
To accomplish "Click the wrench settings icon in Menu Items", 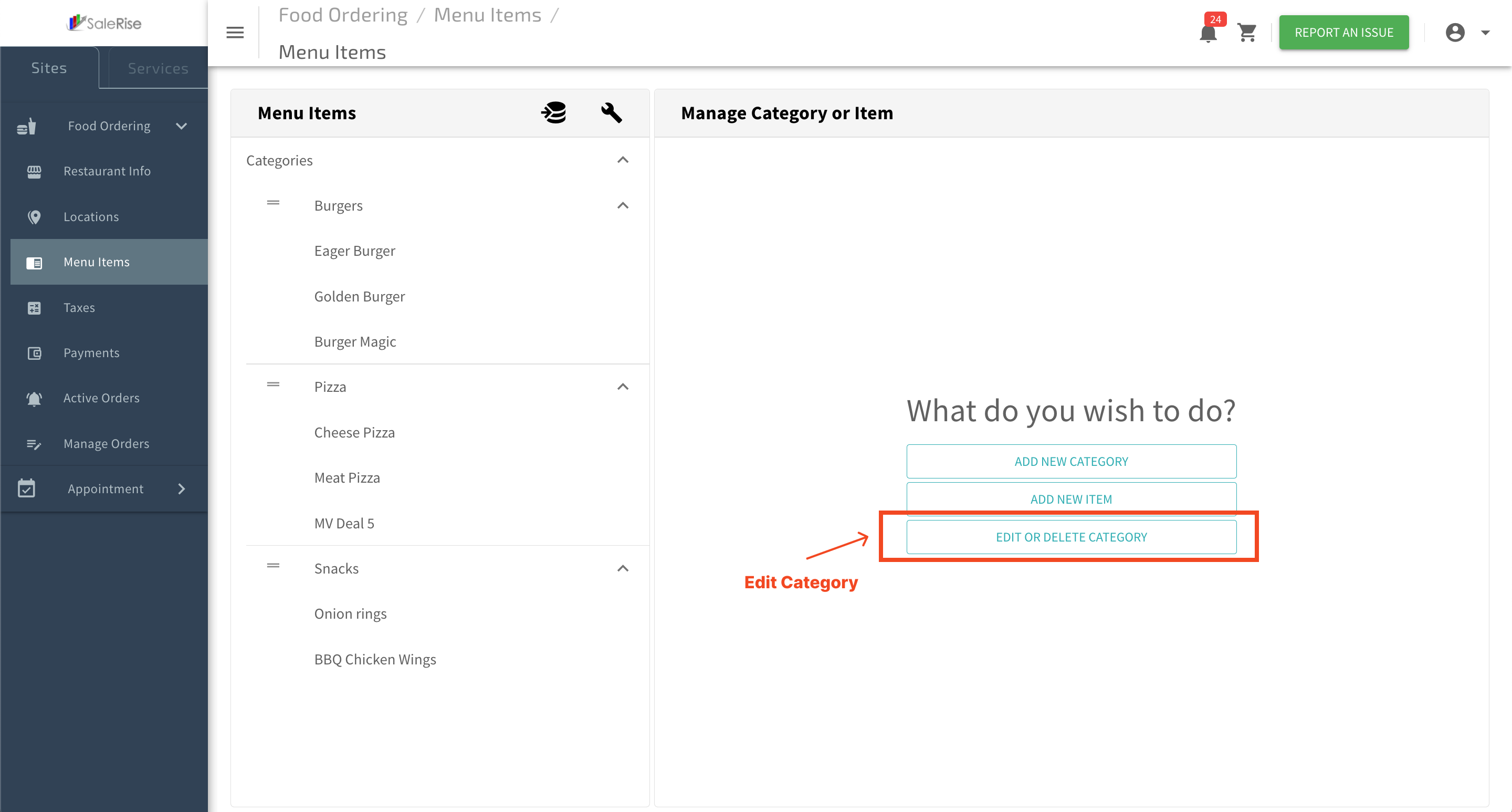I will point(611,112).
